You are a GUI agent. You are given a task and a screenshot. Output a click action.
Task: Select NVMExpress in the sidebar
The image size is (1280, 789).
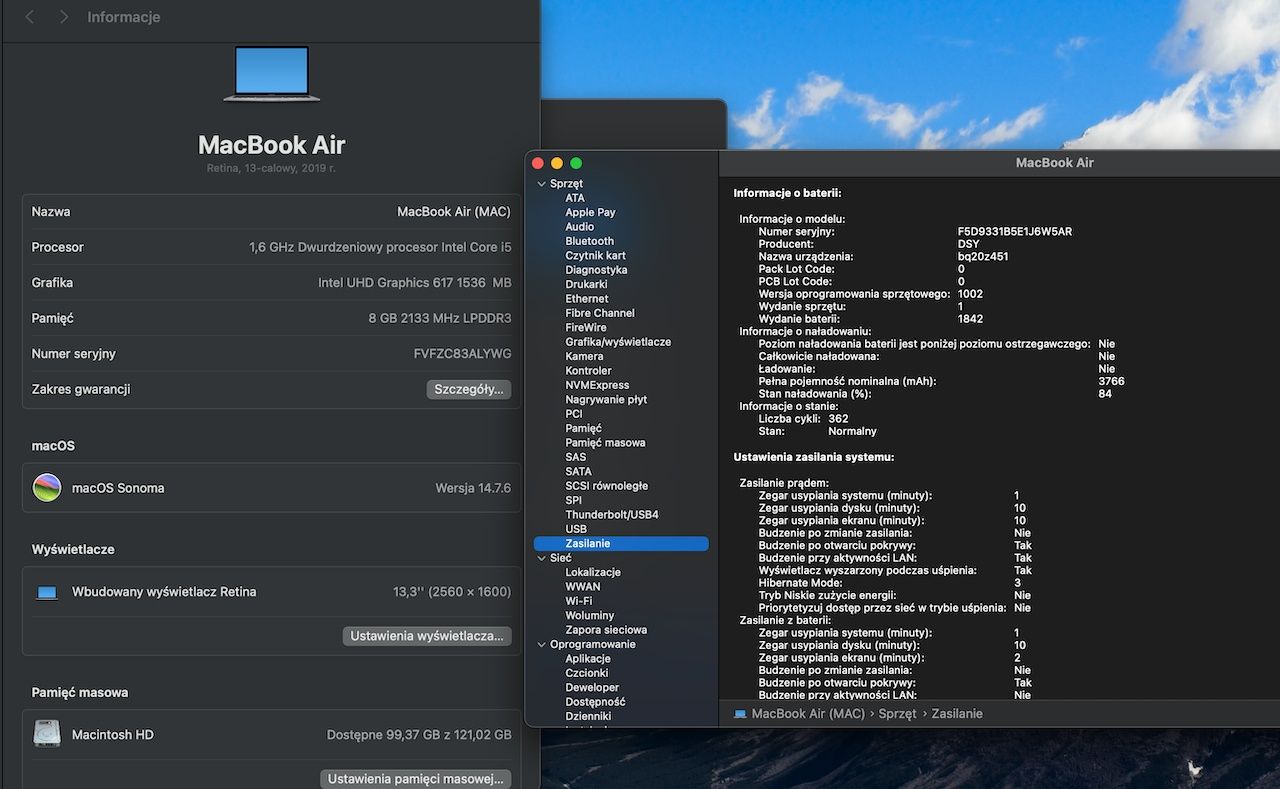[597, 385]
